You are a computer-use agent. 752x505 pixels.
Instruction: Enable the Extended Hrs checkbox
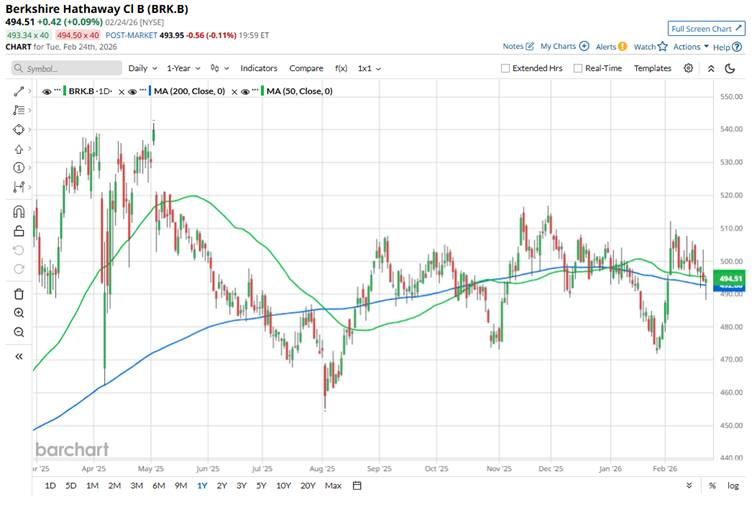click(x=506, y=68)
